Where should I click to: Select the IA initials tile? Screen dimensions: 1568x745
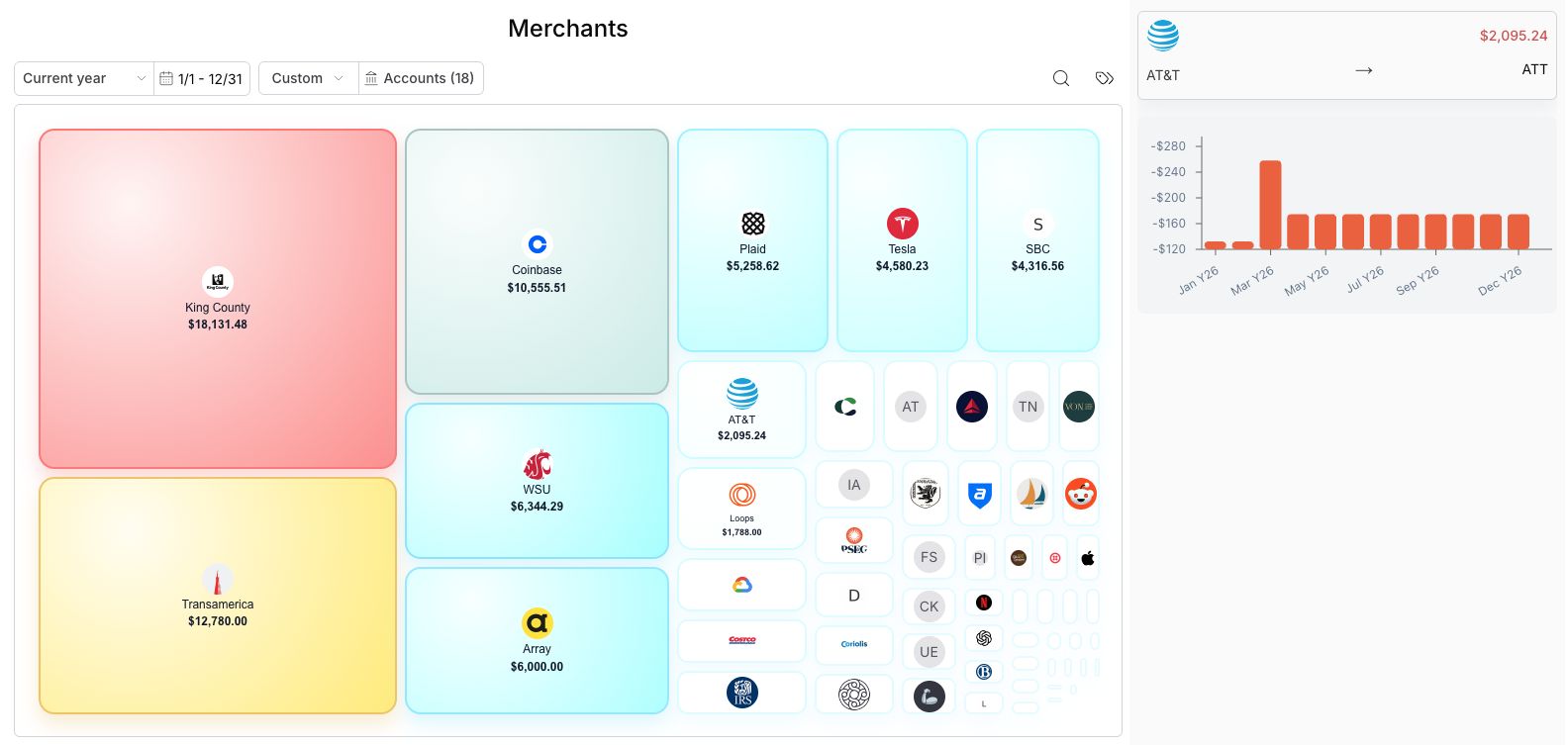tap(854, 485)
